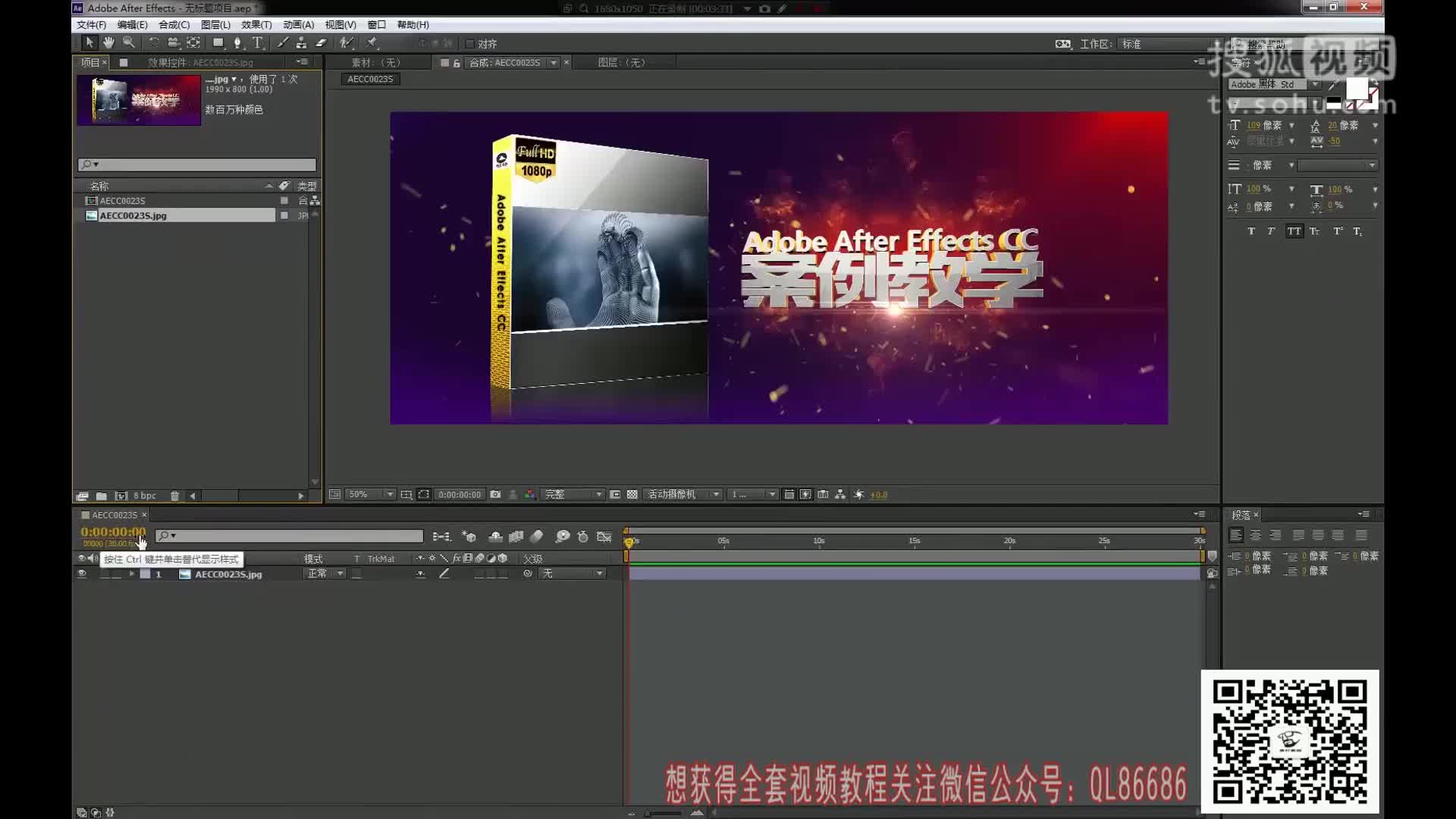
Task: Open the 合成(C) menu
Action: [174, 25]
